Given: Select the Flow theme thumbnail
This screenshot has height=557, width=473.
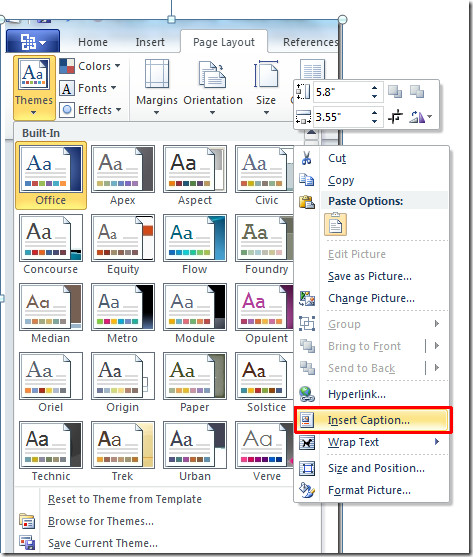Looking at the screenshot, I should pos(195,244).
